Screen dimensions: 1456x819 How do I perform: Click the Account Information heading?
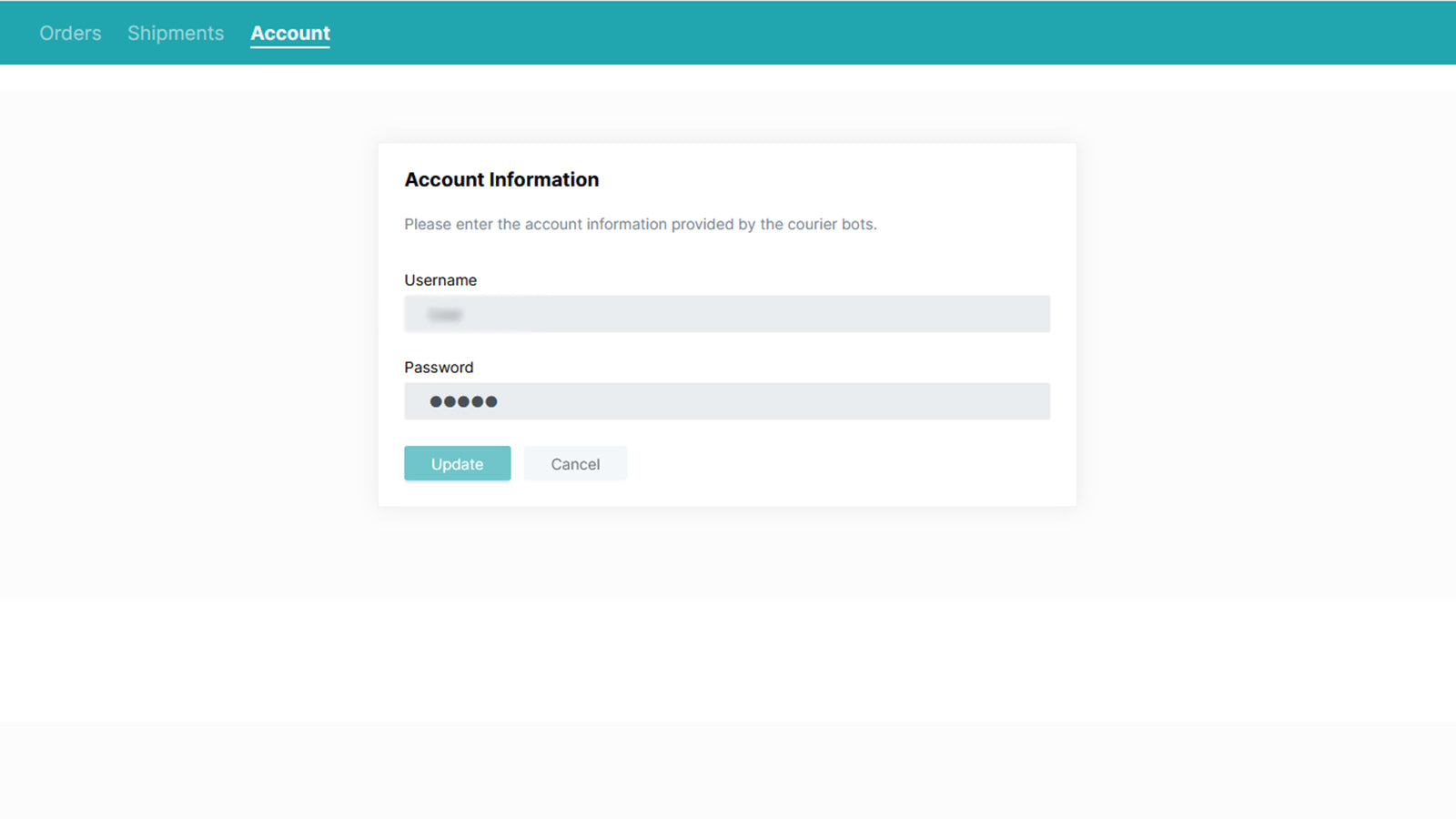coord(501,179)
